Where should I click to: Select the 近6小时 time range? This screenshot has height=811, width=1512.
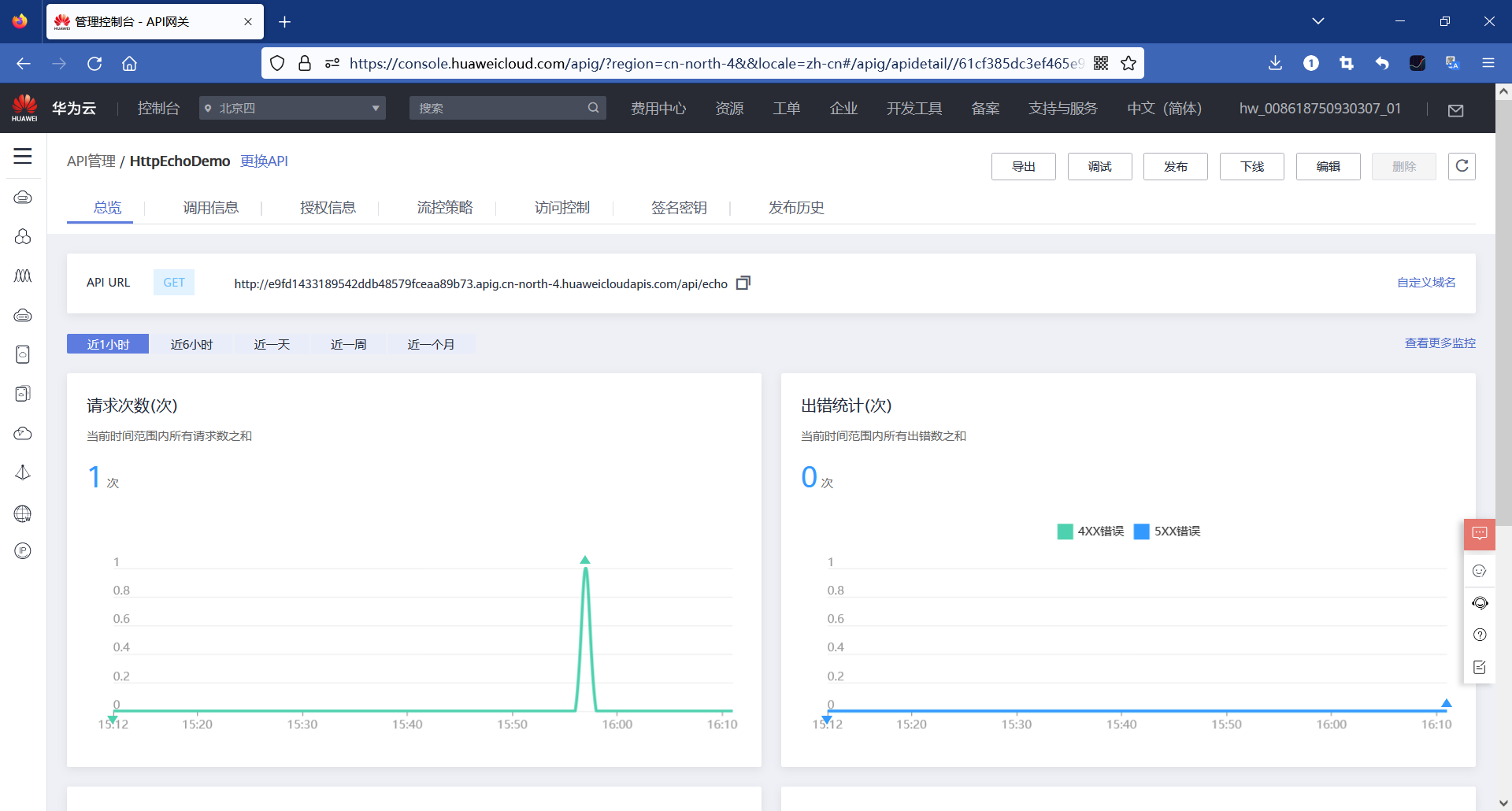pos(191,344)
